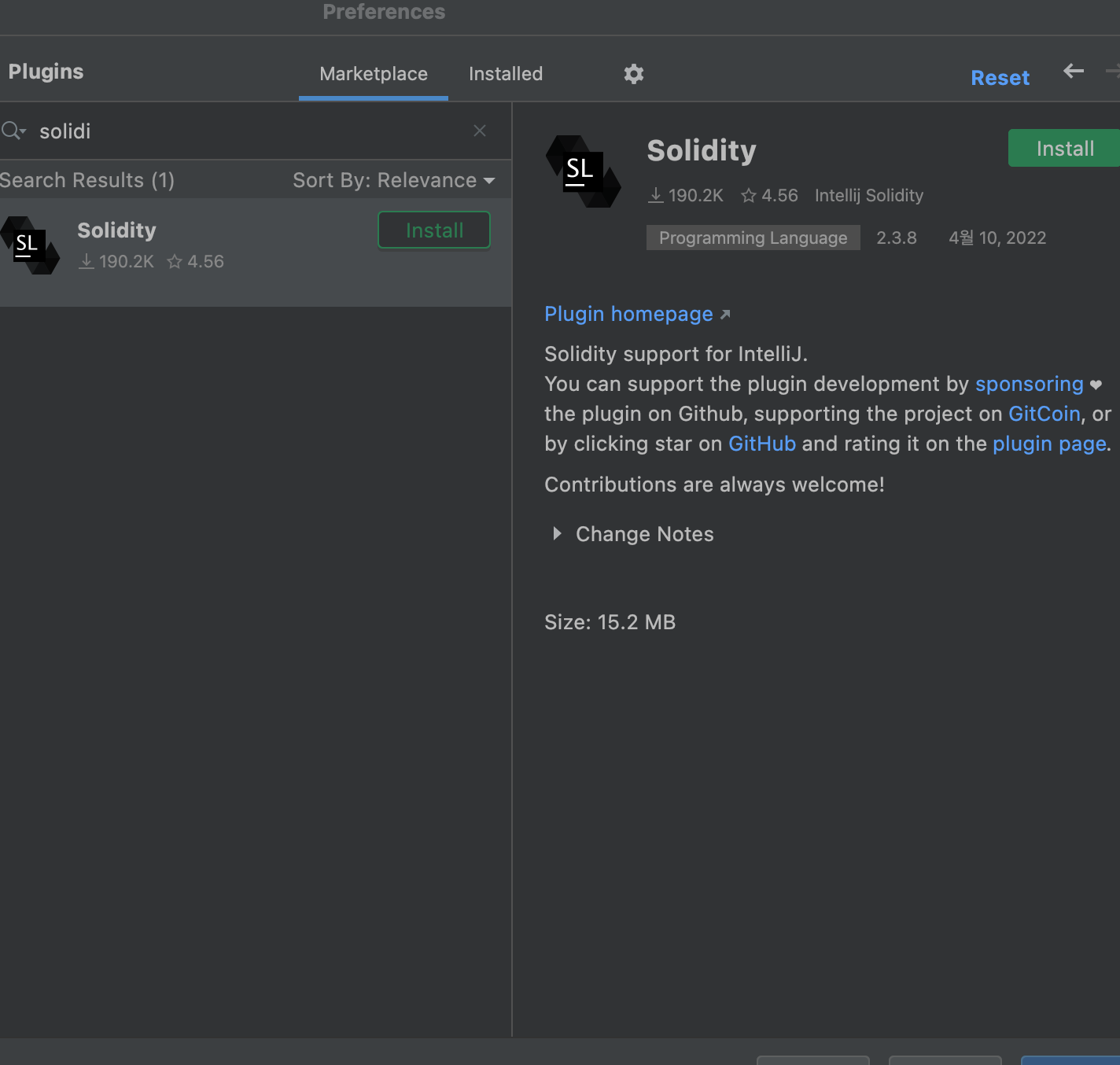Click the date 4월 10, 2022
The height and width of the screenshot is (1065, 1120).
point(997,238)
